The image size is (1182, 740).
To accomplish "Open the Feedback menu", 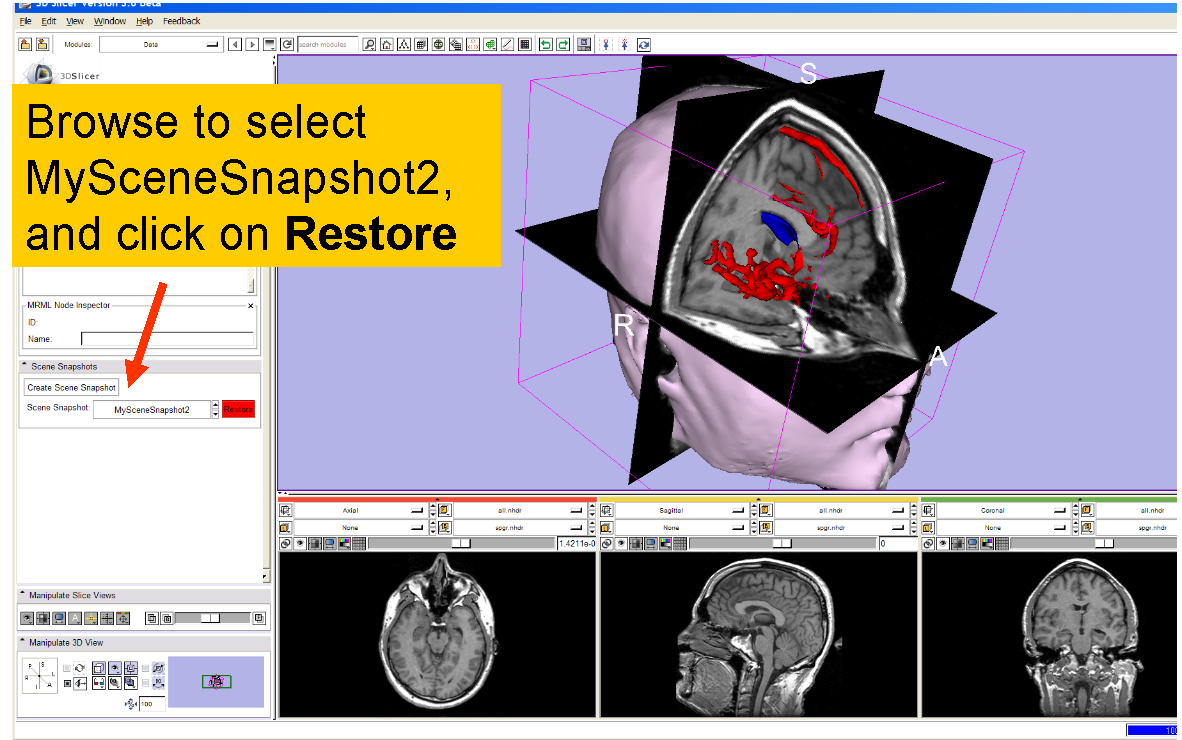I will coord(181,21).
